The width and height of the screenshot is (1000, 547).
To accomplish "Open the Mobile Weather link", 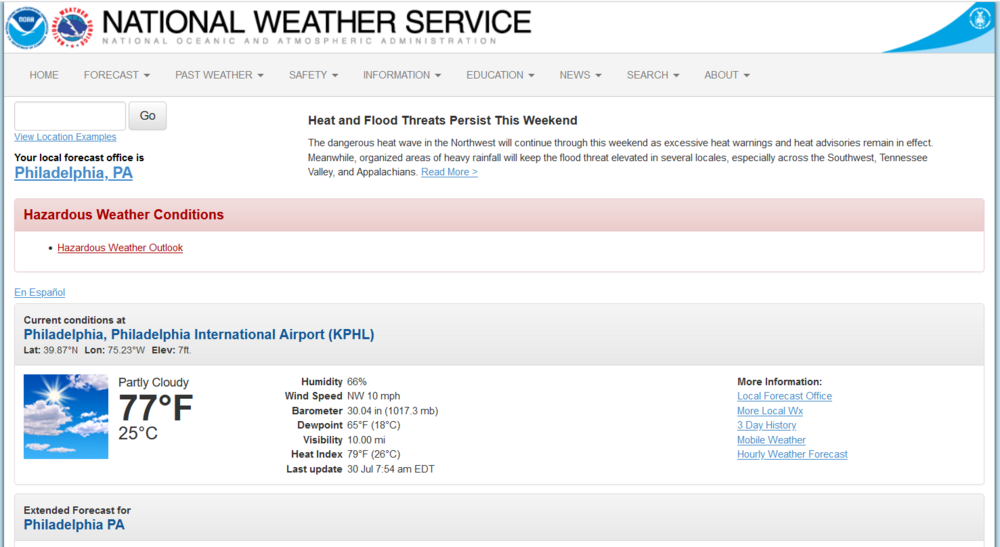I will click(771, 440).
